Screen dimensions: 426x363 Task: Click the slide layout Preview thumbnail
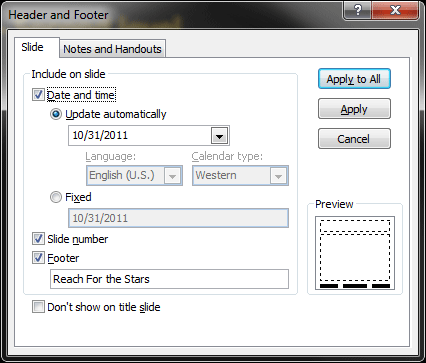pos(355,253)
